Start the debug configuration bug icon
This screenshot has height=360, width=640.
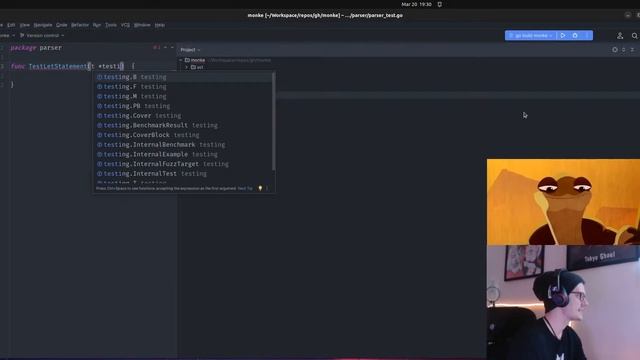575,36
